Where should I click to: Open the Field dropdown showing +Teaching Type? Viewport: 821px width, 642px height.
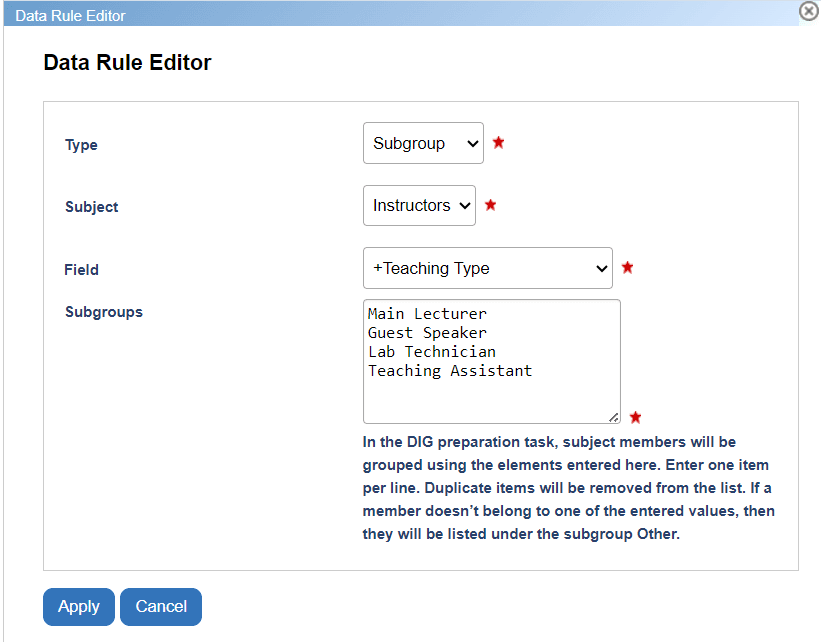coord(487,268)
